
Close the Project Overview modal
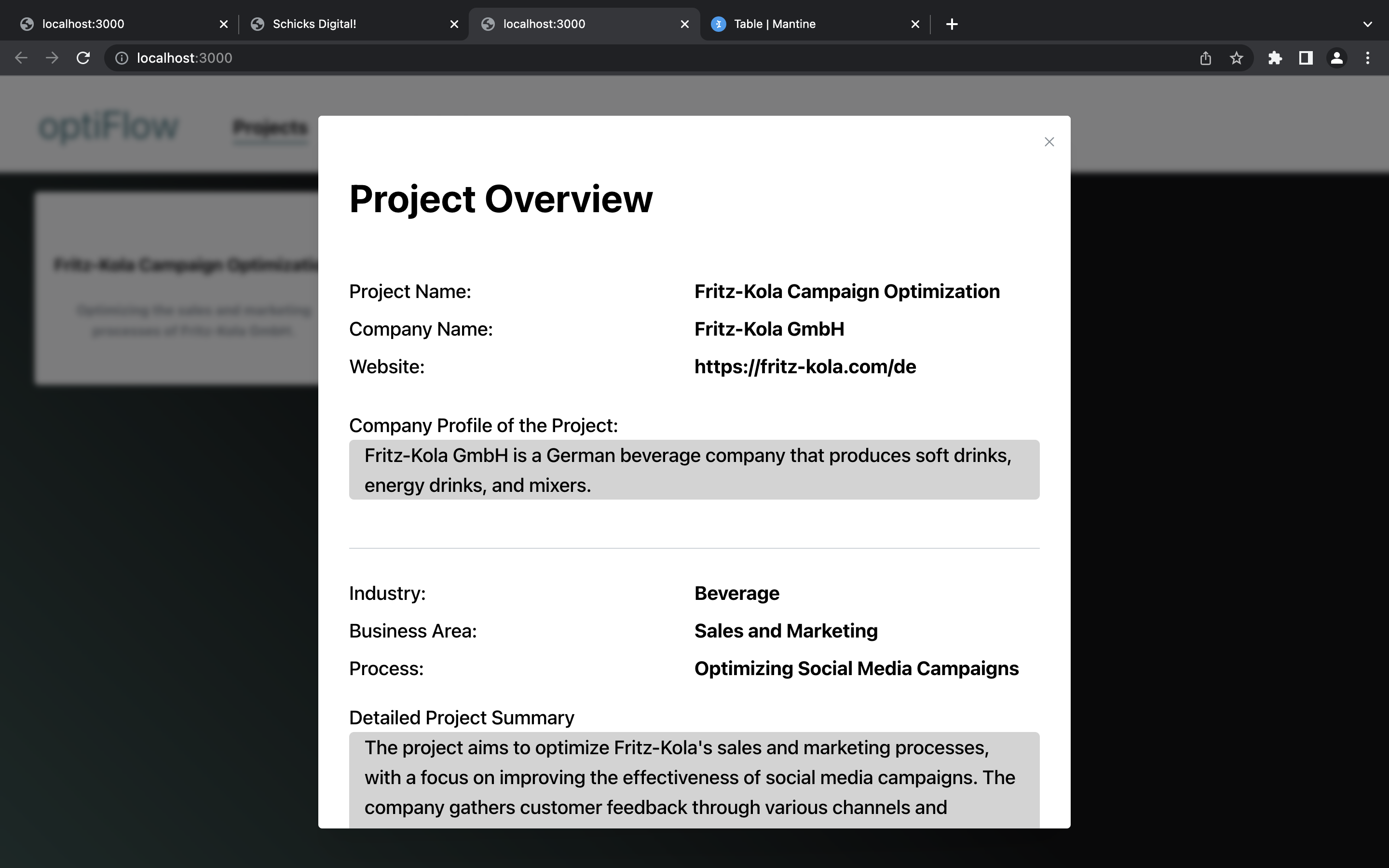point(1049,142)
